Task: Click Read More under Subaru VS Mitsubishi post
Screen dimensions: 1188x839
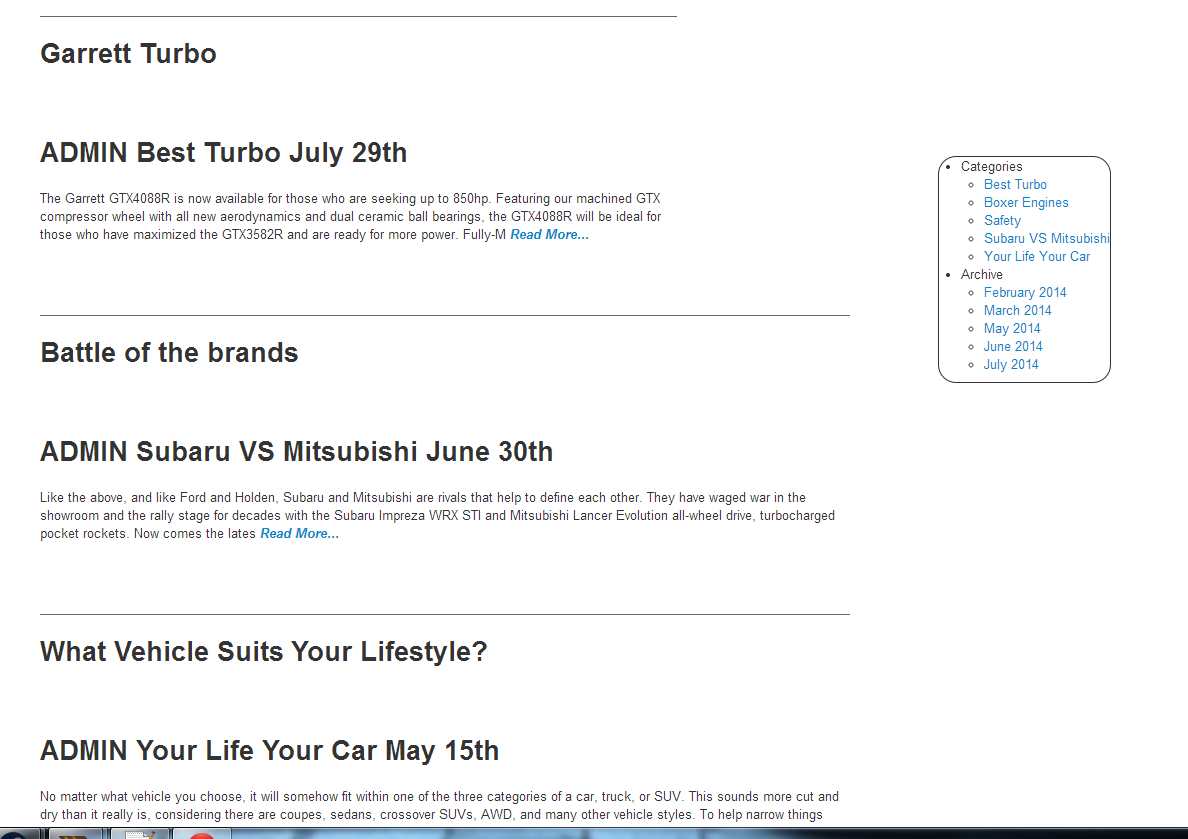Action: coord(299,534)
